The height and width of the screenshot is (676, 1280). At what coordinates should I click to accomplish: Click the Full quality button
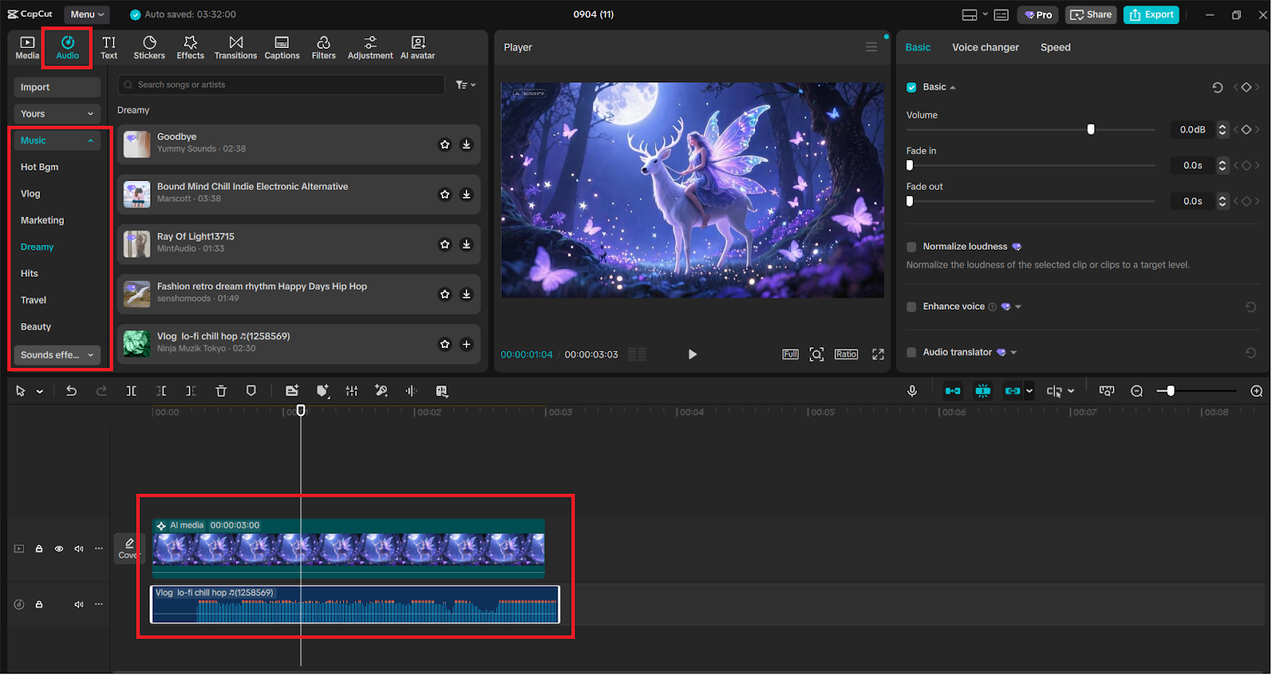(x=790, y=354)
